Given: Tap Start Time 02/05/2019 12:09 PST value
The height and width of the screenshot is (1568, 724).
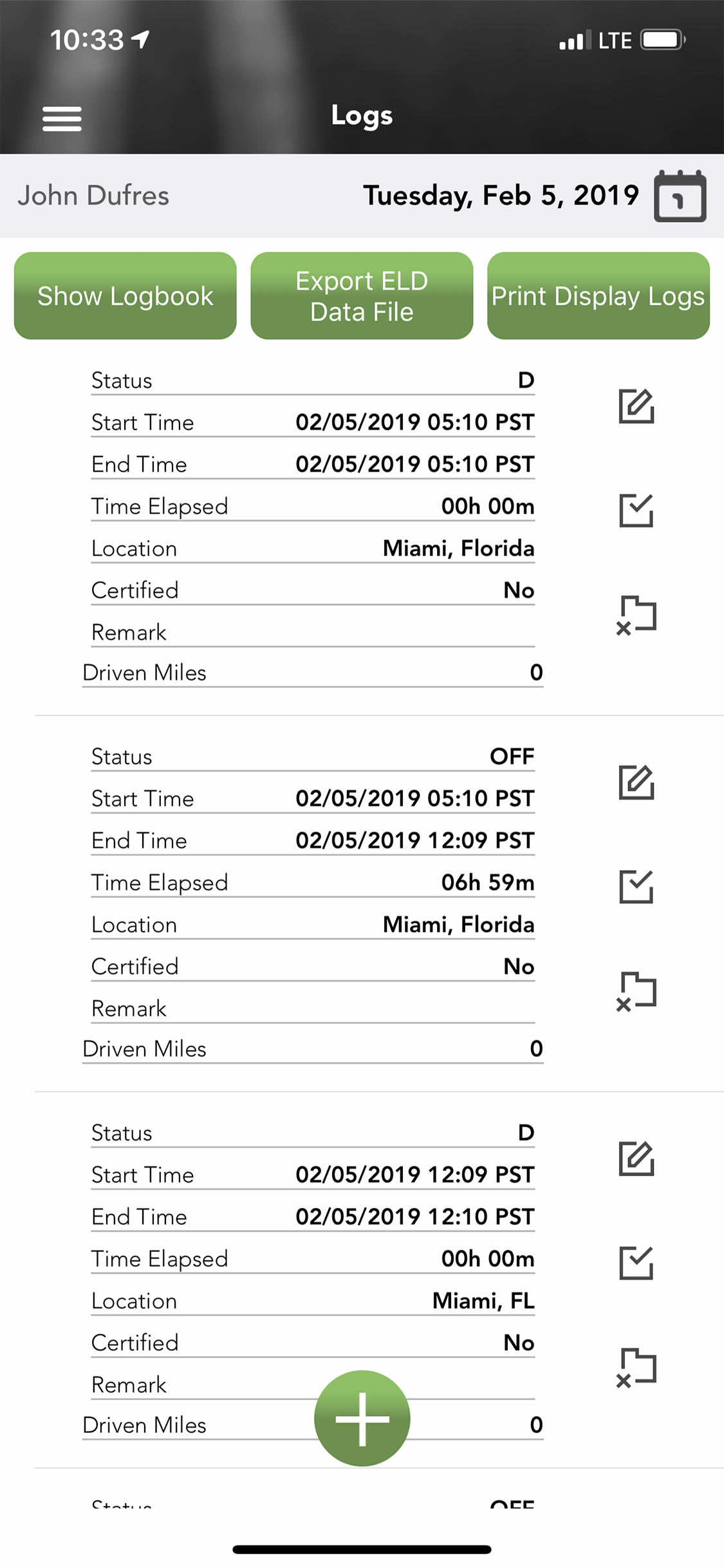Looking at the screenshot, I should (414, 1175).
